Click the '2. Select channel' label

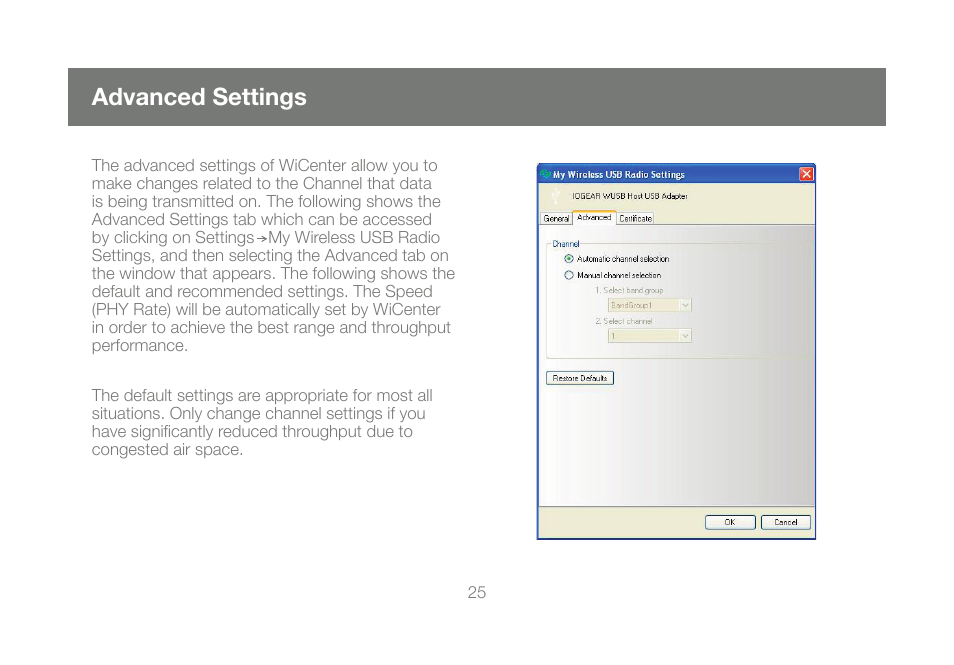coord(624,321)
